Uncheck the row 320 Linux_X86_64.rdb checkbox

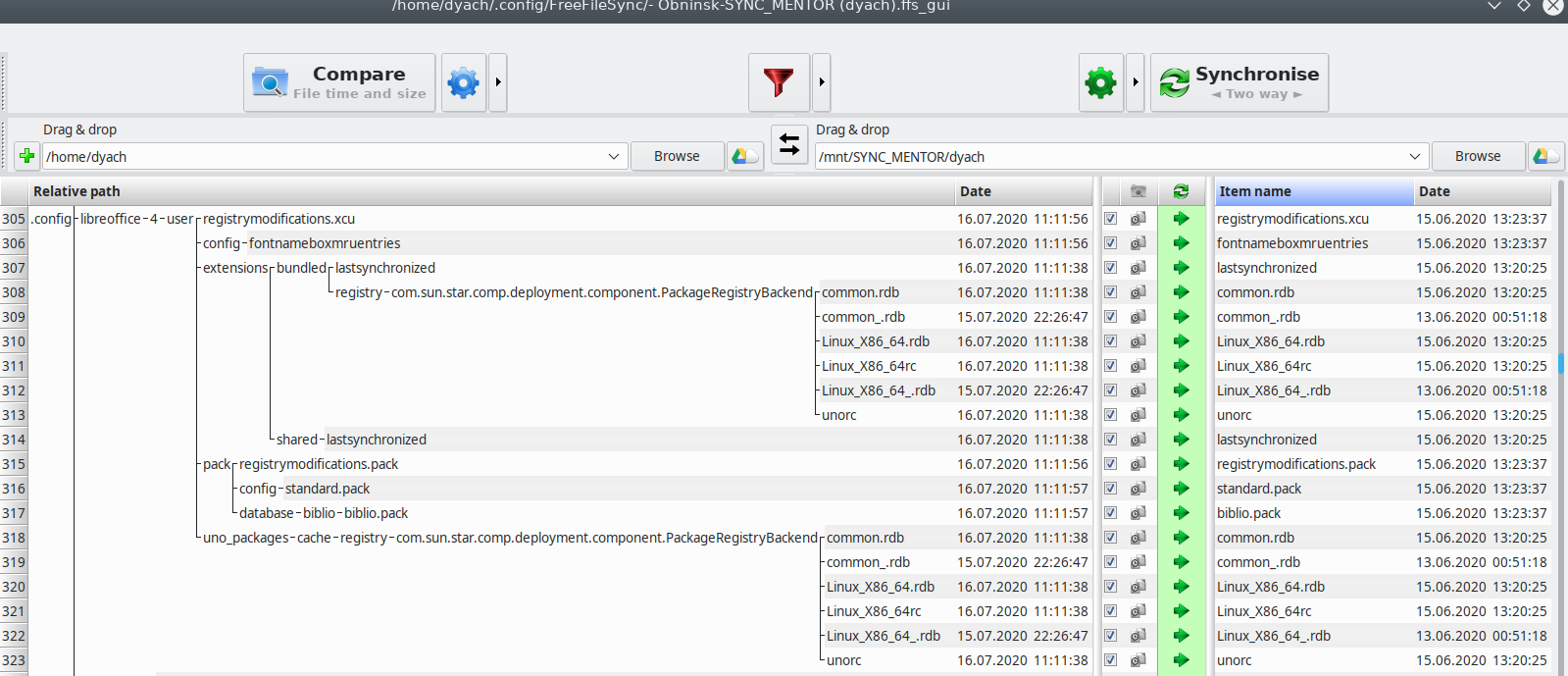[1110, 587]
